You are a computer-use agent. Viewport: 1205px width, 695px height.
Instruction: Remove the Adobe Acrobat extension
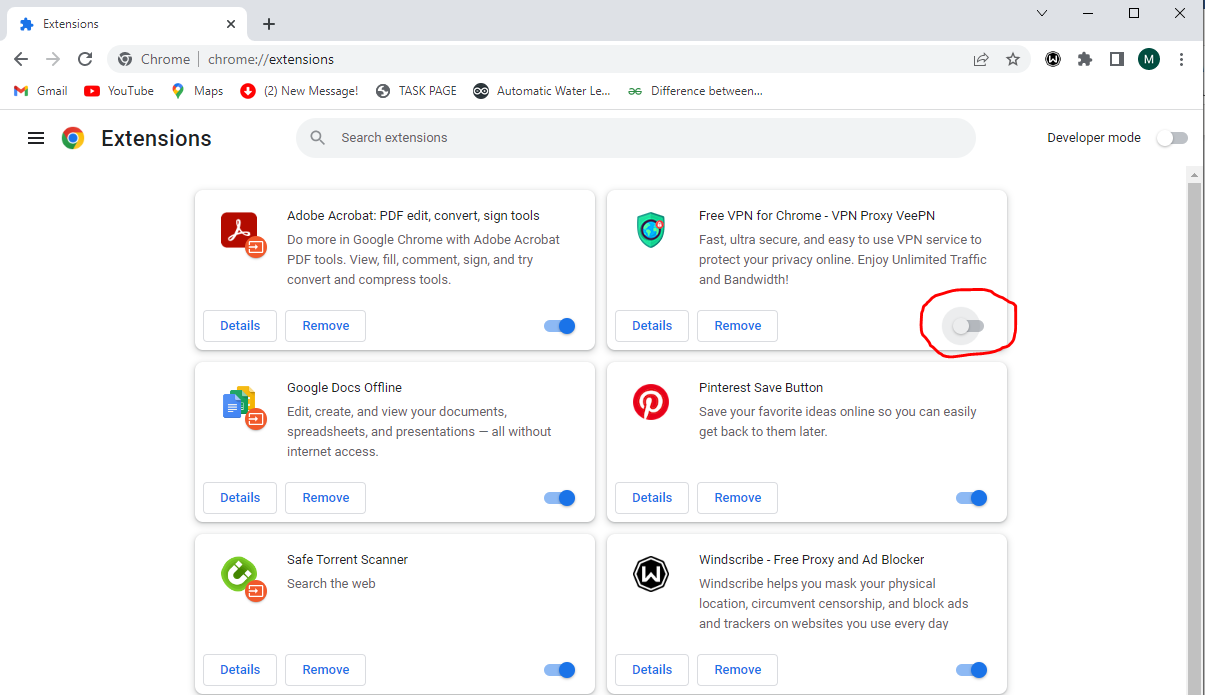(326, 326)
